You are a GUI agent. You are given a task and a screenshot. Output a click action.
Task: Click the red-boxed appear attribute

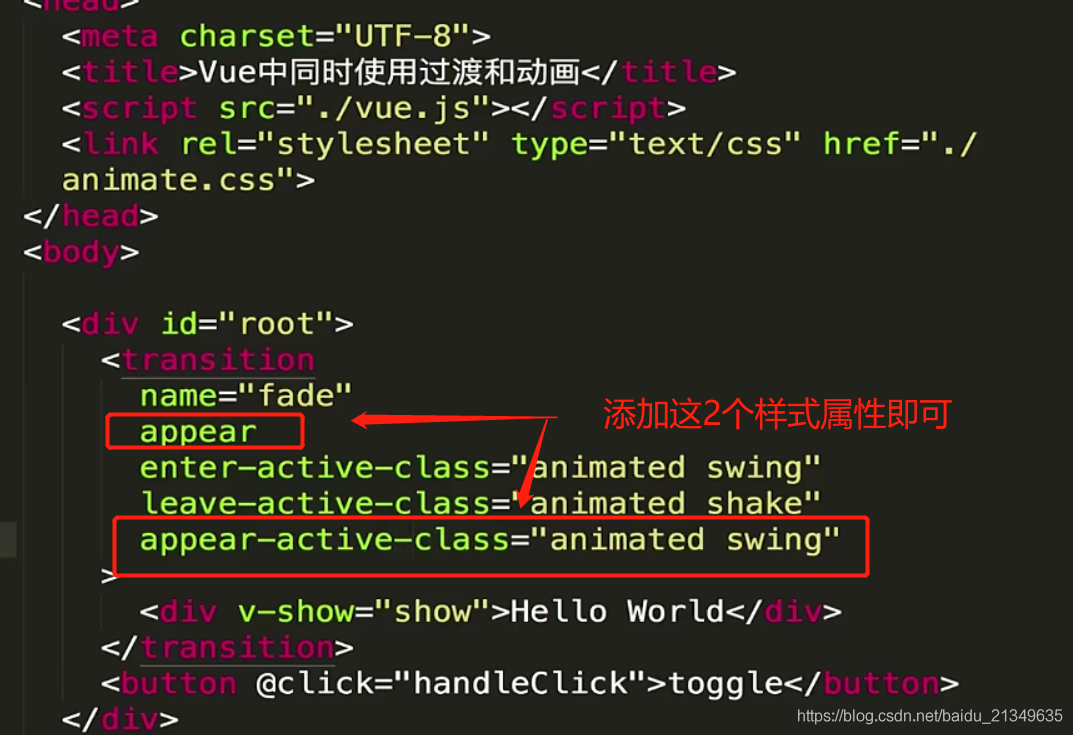[205, 431]
